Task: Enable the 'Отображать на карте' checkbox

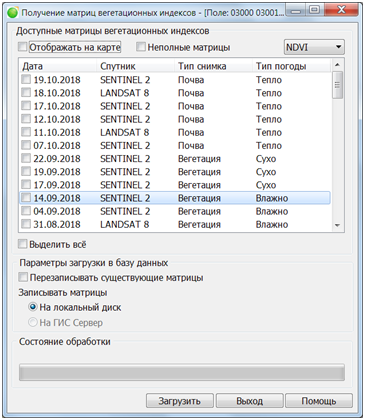Action: [22, 47]
